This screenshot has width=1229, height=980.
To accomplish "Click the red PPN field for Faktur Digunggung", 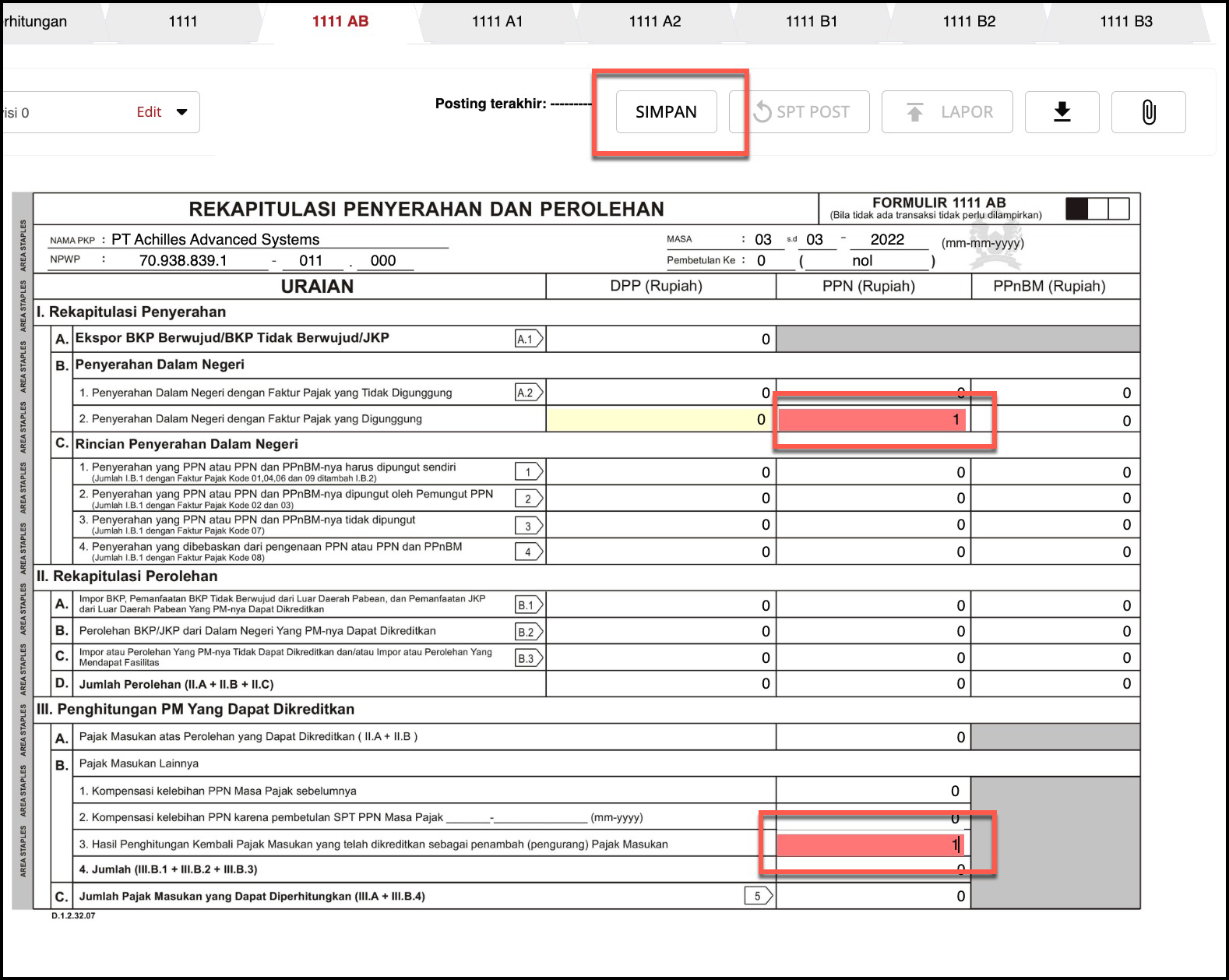I will click(872, 420).
